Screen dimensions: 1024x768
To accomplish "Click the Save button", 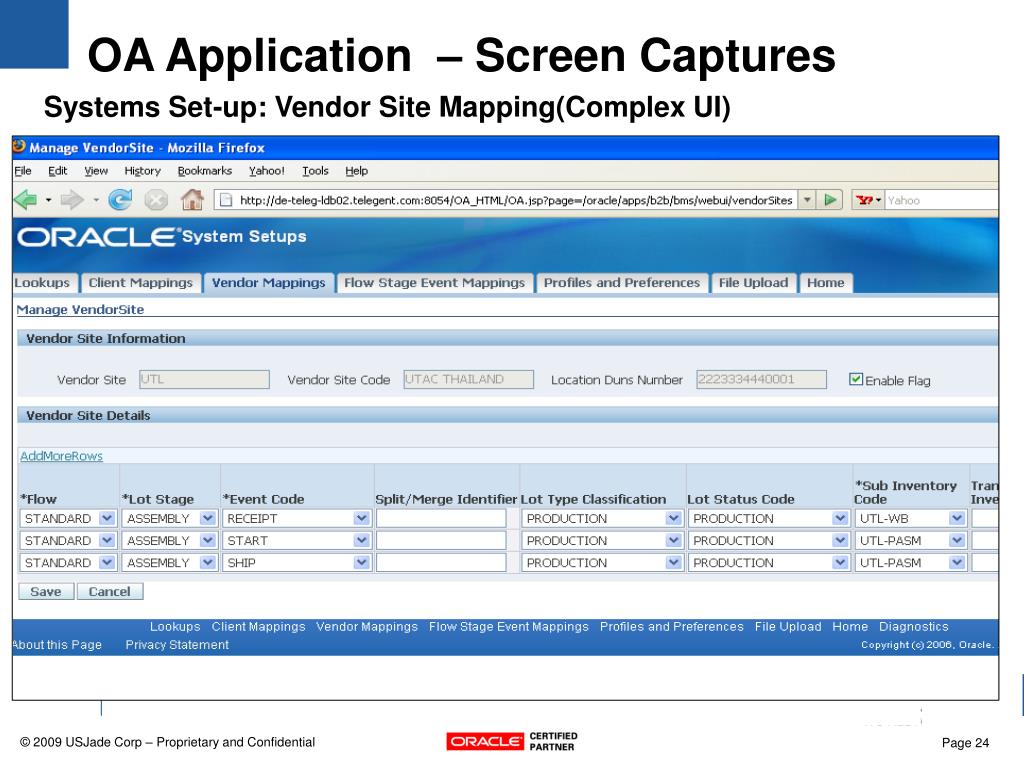I will [46, 592].
